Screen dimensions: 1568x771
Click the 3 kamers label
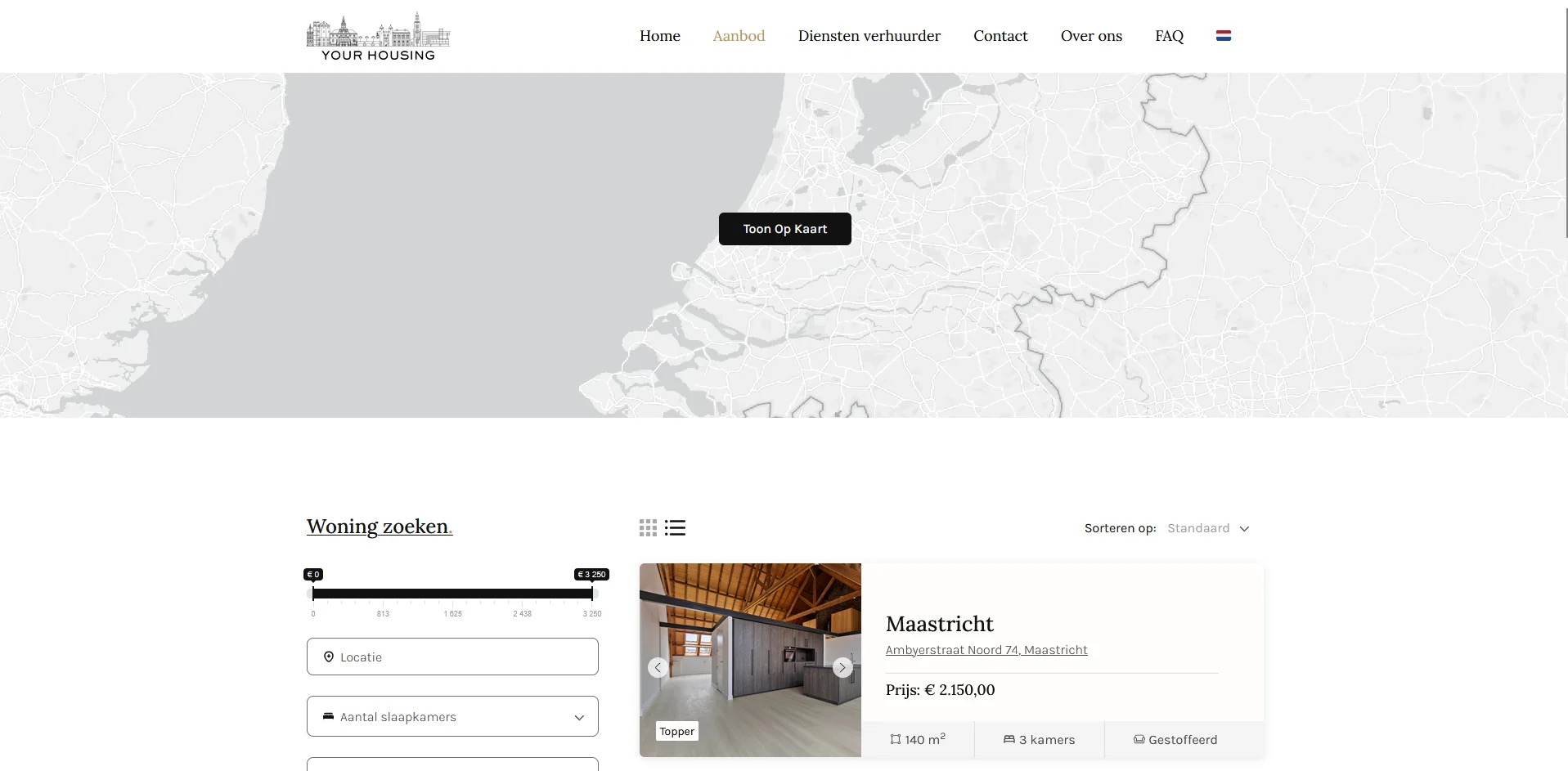1047,740
